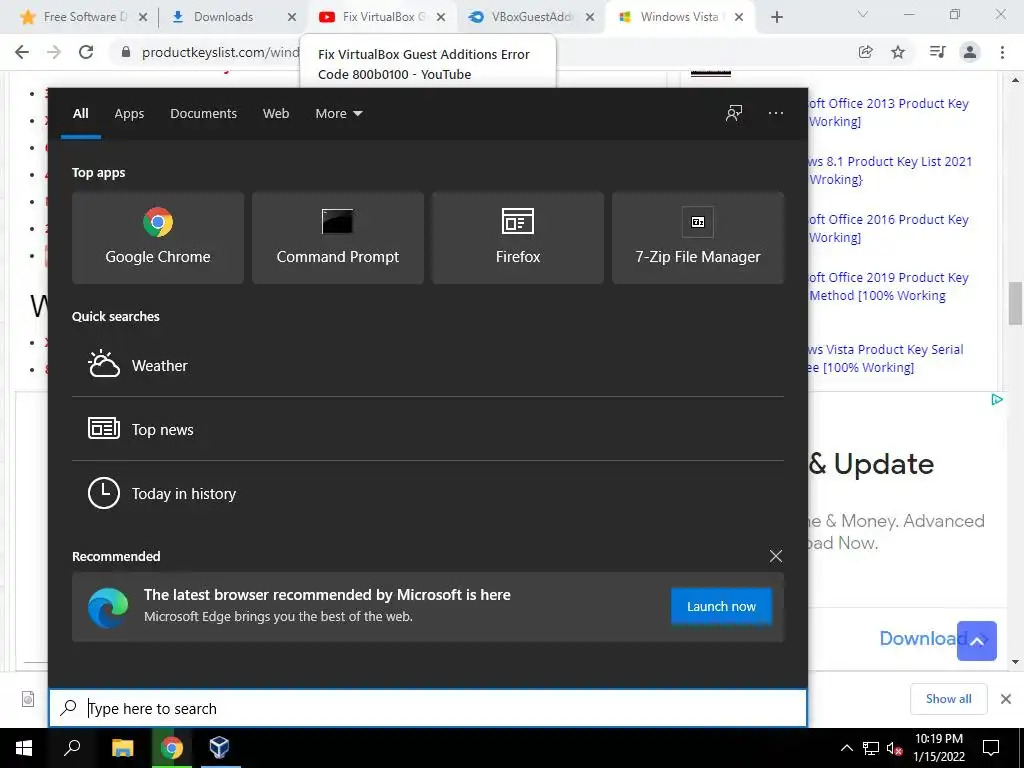
Task: Click the AdChoices icon on ad
Action: click(x=997, y=399)
